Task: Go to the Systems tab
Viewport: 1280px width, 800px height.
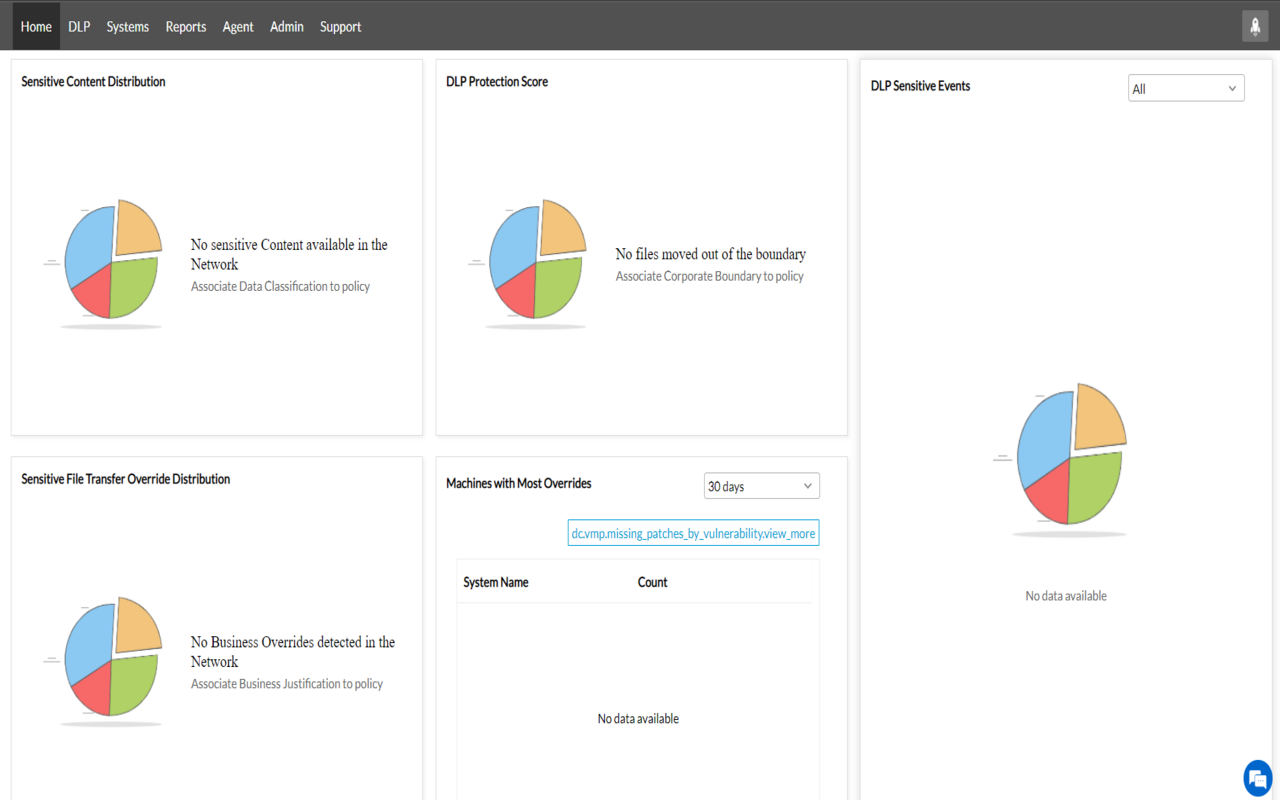Action: pyautogui.click(x=128, y=26)
